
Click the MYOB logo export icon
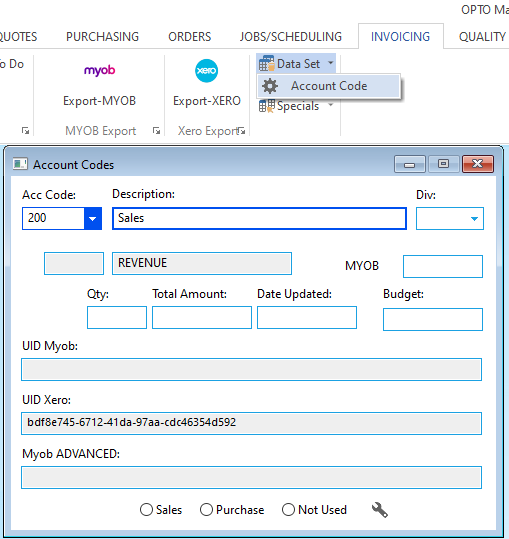pos(99,70)
